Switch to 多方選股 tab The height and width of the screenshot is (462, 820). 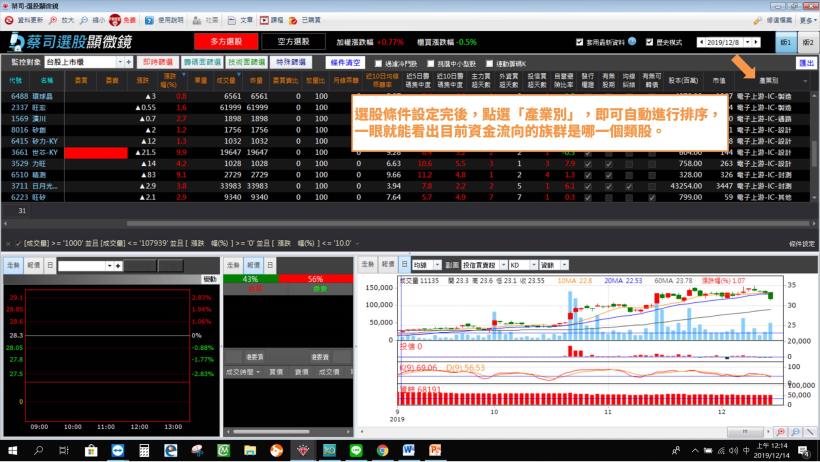pos(226,41)
